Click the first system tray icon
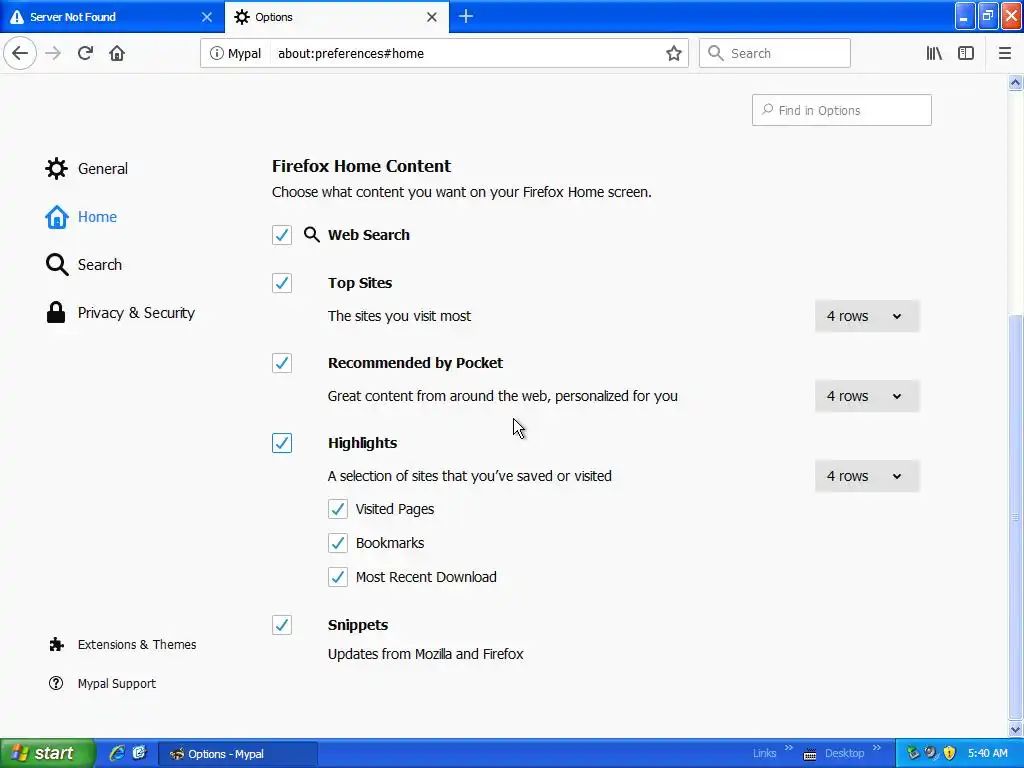This screenshot has width=1024, height=768. coord(914,754)
